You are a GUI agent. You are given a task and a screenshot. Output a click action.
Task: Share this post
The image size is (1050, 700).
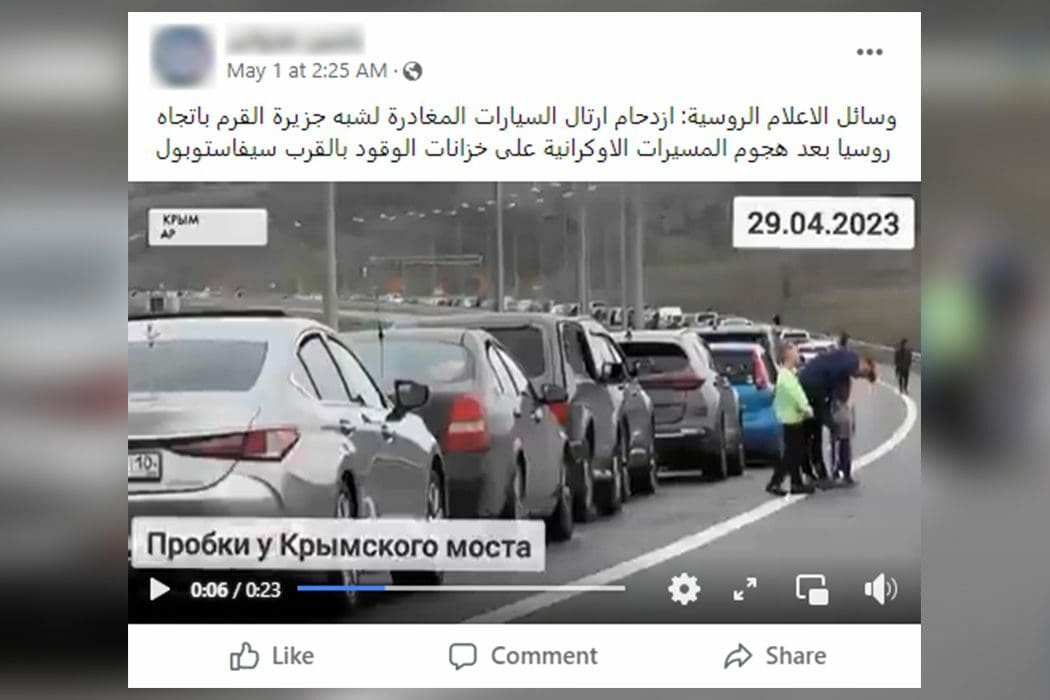point(775,656)
